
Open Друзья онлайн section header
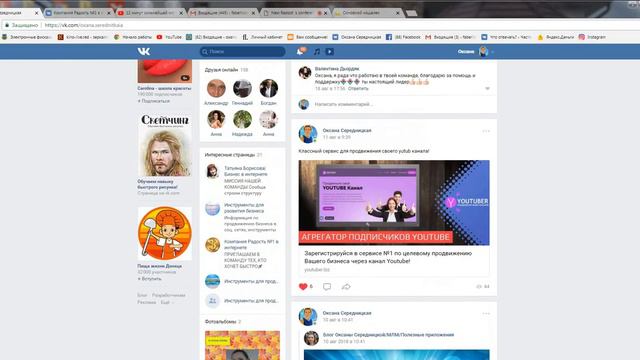coord(227,70)
